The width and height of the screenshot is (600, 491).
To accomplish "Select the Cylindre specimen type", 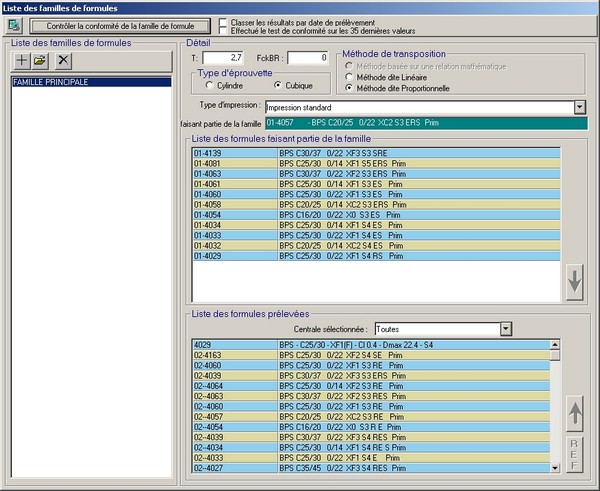I will coord(208,86).
